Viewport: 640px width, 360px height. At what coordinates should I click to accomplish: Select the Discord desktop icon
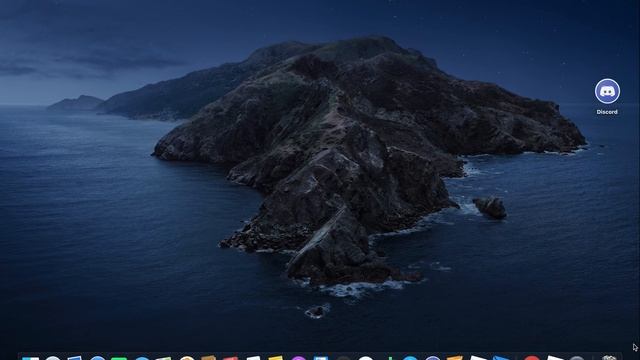607,91
